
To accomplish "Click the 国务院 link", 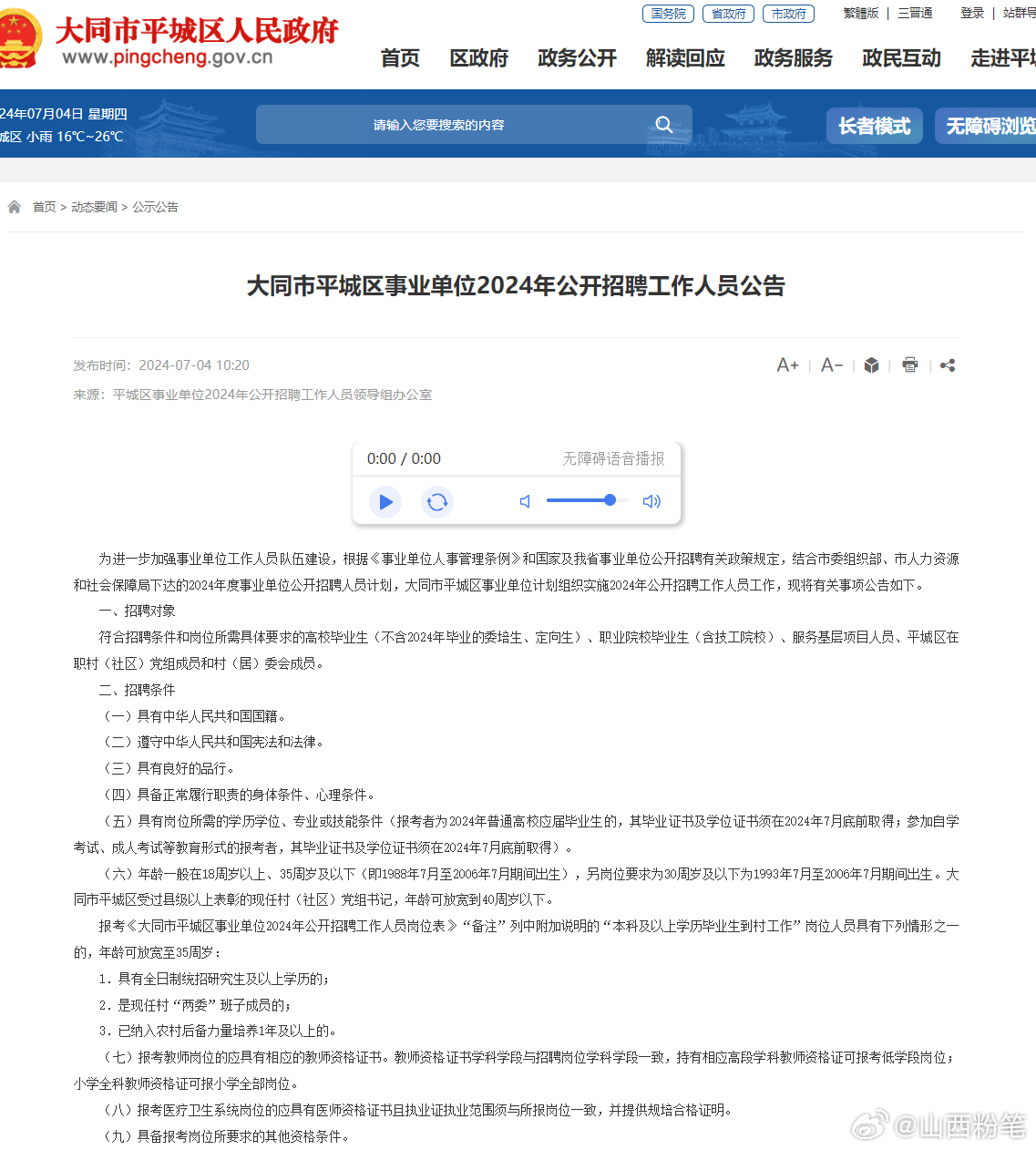I will pyautogui.click(x=669, y=14).
